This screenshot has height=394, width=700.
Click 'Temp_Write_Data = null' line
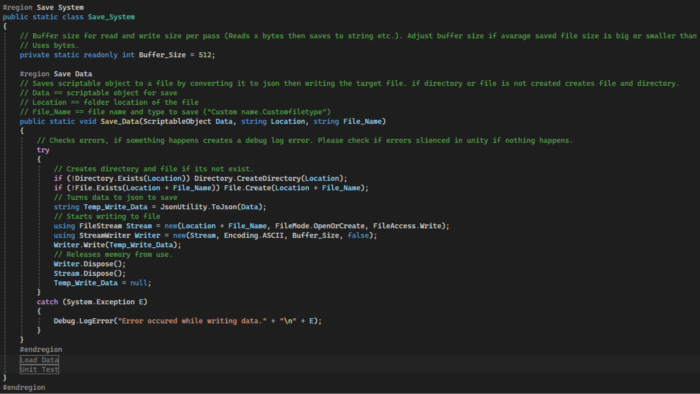coord(102,283)
